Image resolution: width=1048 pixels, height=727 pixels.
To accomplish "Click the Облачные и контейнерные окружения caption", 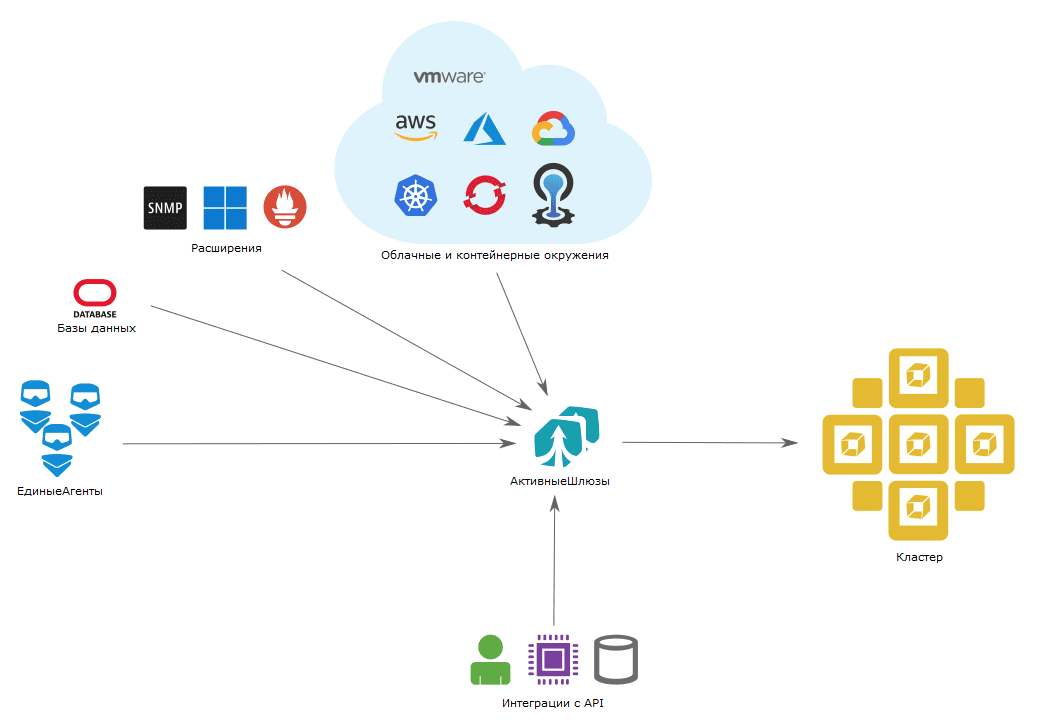I will coord(494,256).
